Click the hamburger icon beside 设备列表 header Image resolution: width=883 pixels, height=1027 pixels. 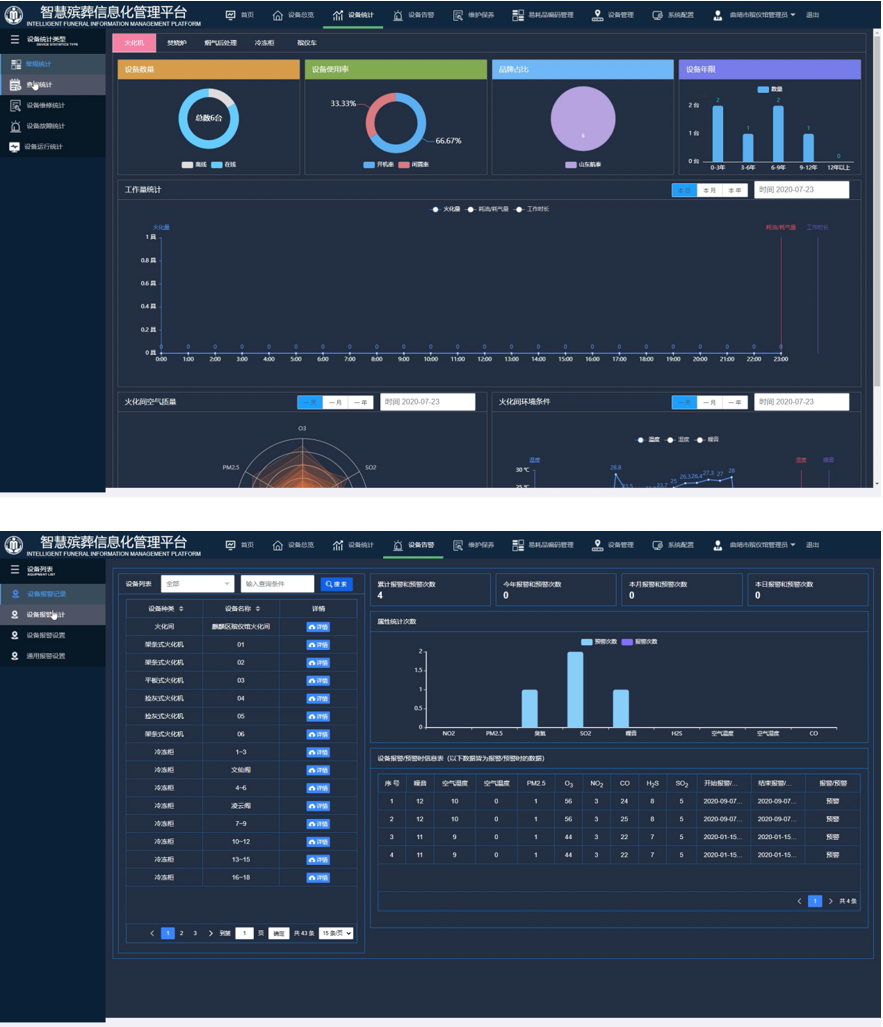pos(14,569)
